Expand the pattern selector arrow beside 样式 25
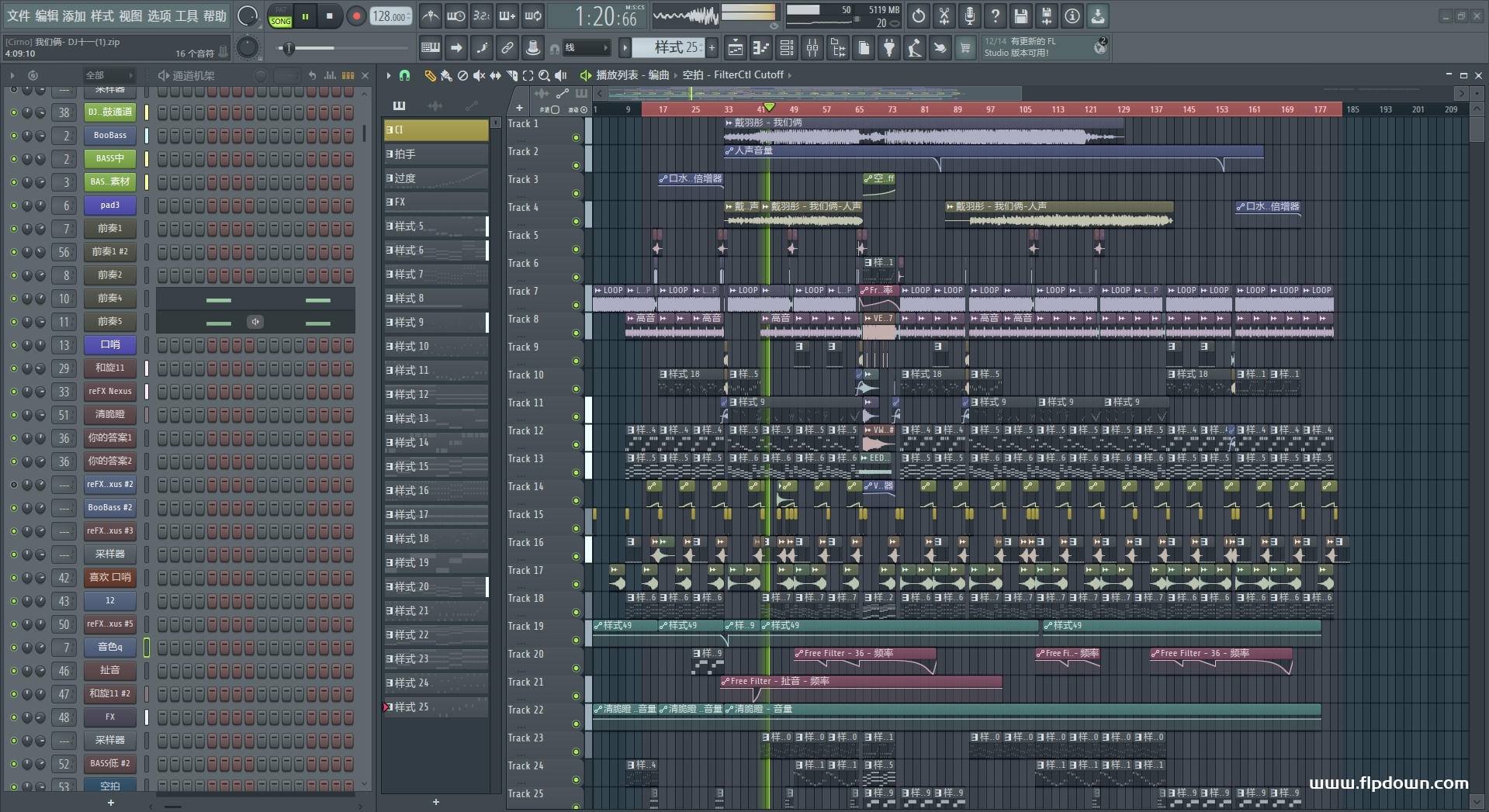The height and width of the screenshot is (812, 1489). coord(625,48)
